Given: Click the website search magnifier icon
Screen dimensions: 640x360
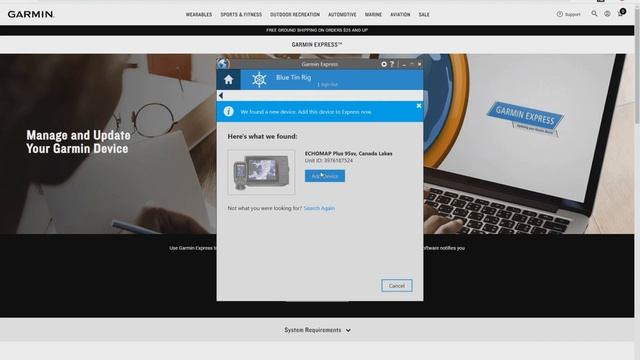Looking at the screenshot, I should pyautogui.click(x=594, y=13).
